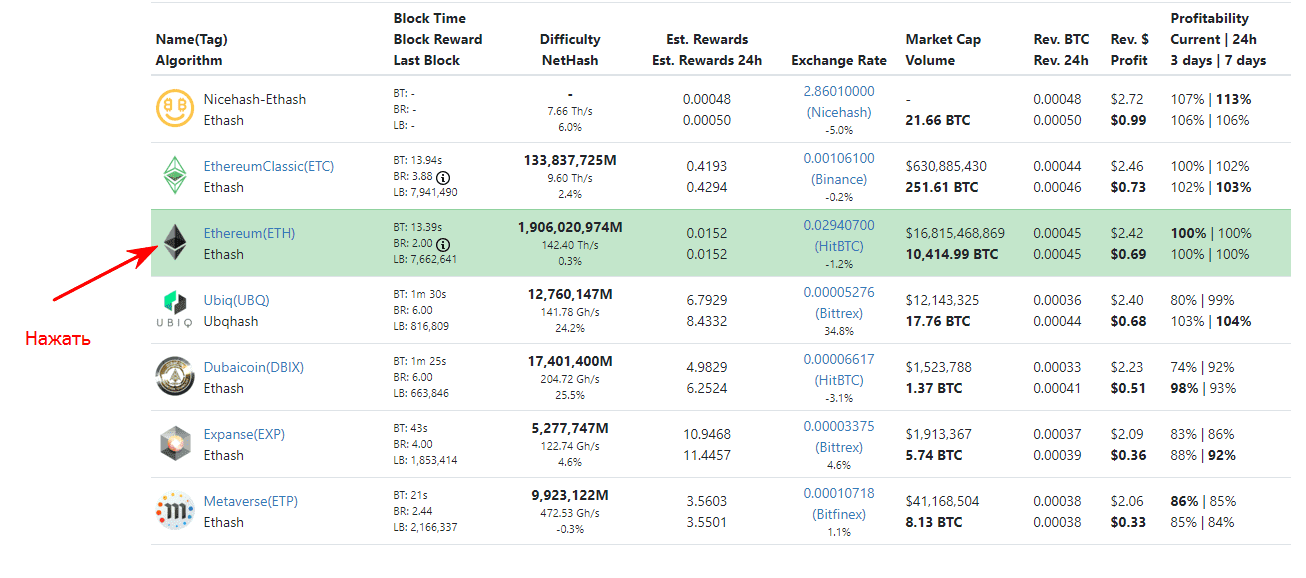Click the Difficulty column header
The image size is (1306, 578).
pos(570,39)
